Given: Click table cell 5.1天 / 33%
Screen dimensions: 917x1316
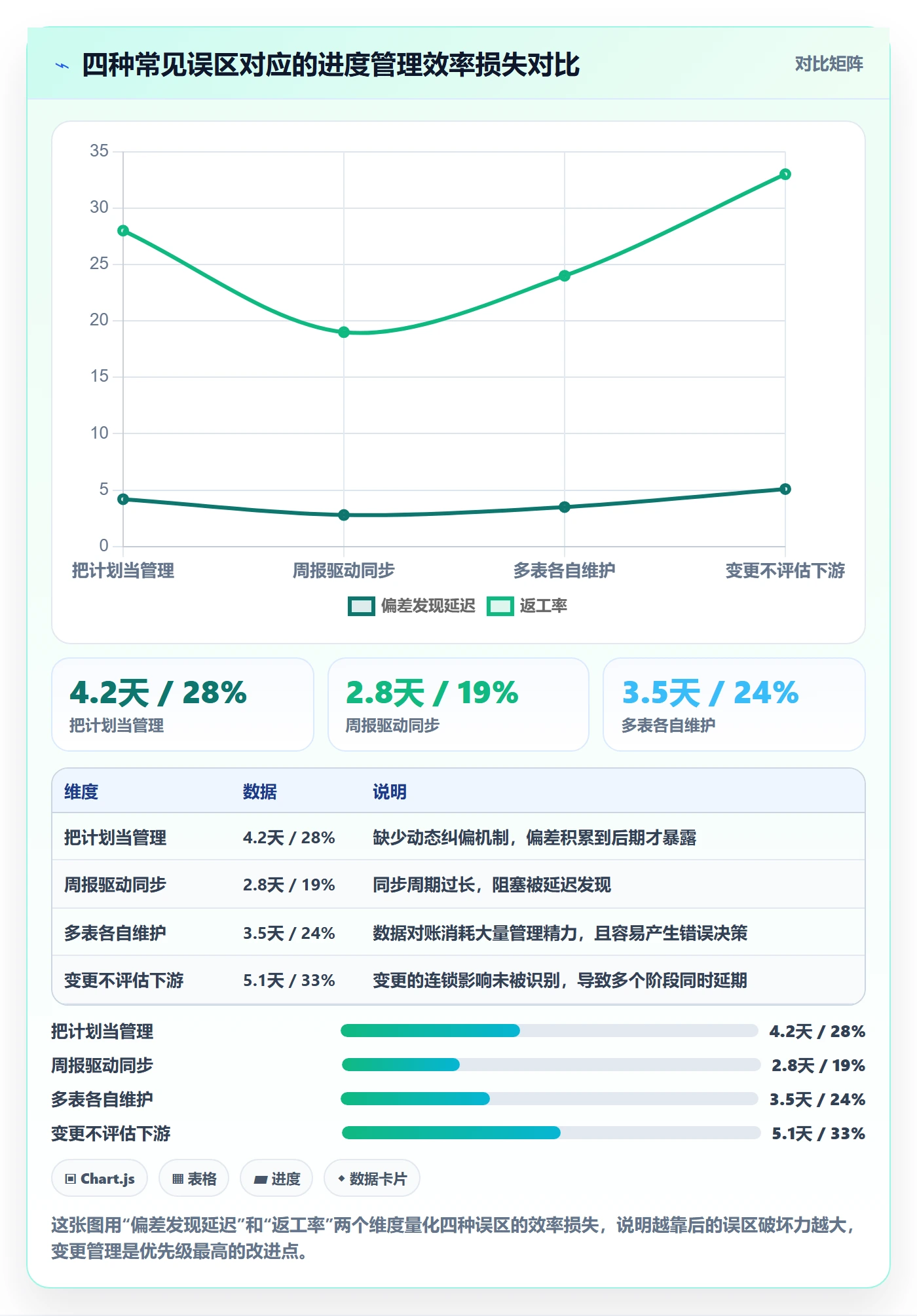Looking at the screenshot, I should [x=289, y=980].
